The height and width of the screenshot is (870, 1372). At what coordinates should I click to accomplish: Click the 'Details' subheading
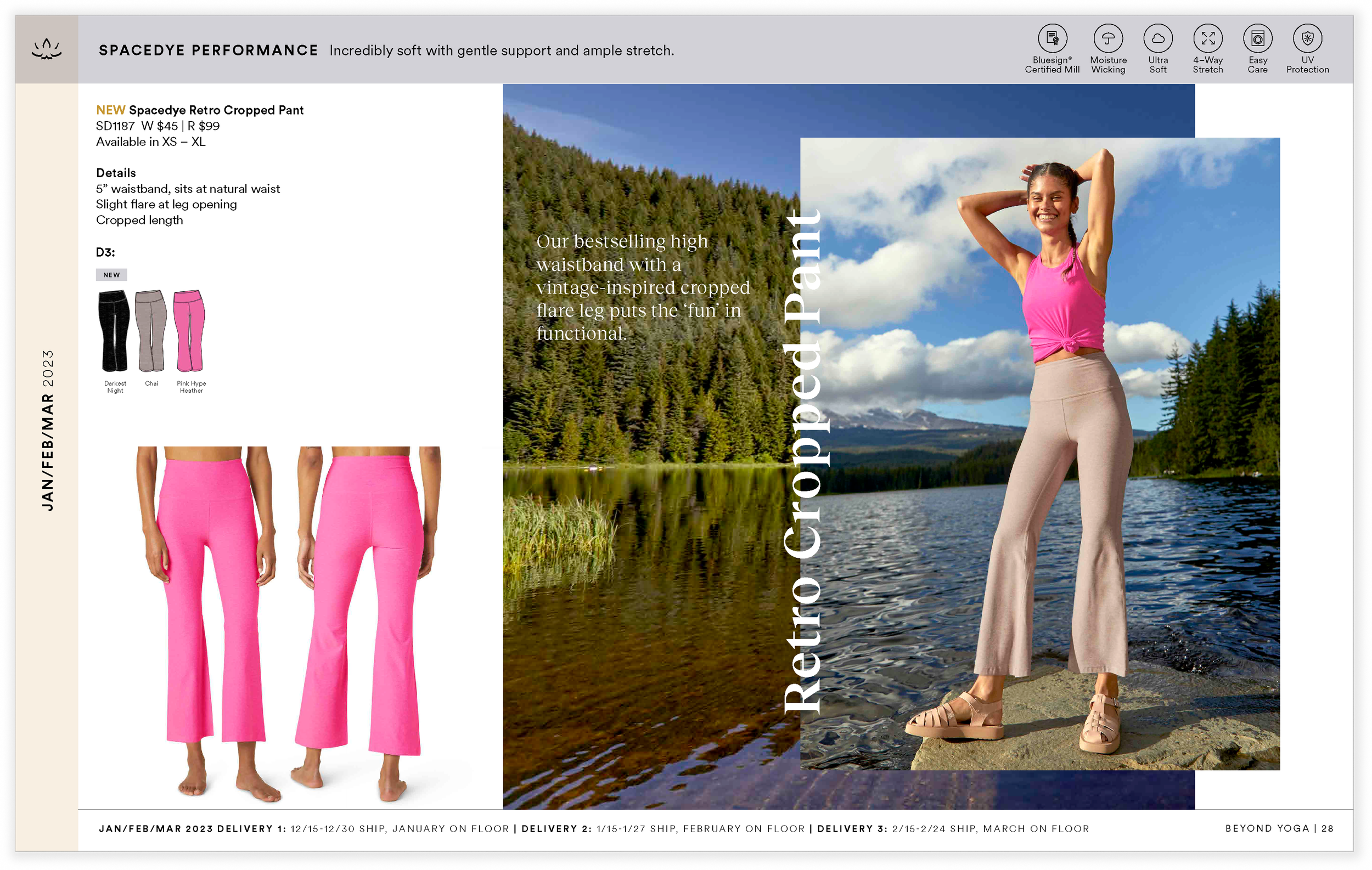(116, 173)
